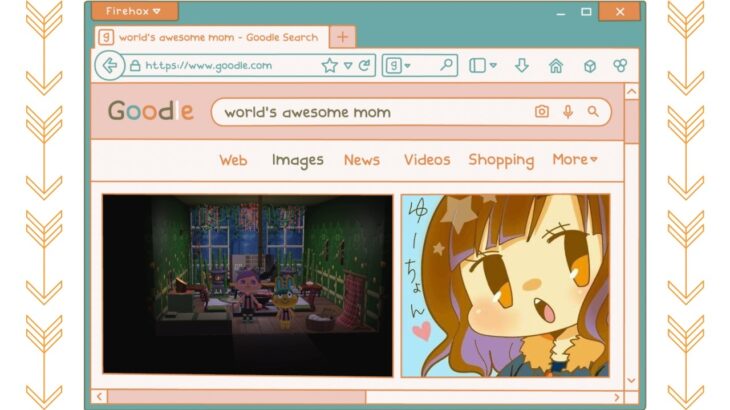730x410 pixels.
Task: Go to the home page icon
Action: pos(556,66)
